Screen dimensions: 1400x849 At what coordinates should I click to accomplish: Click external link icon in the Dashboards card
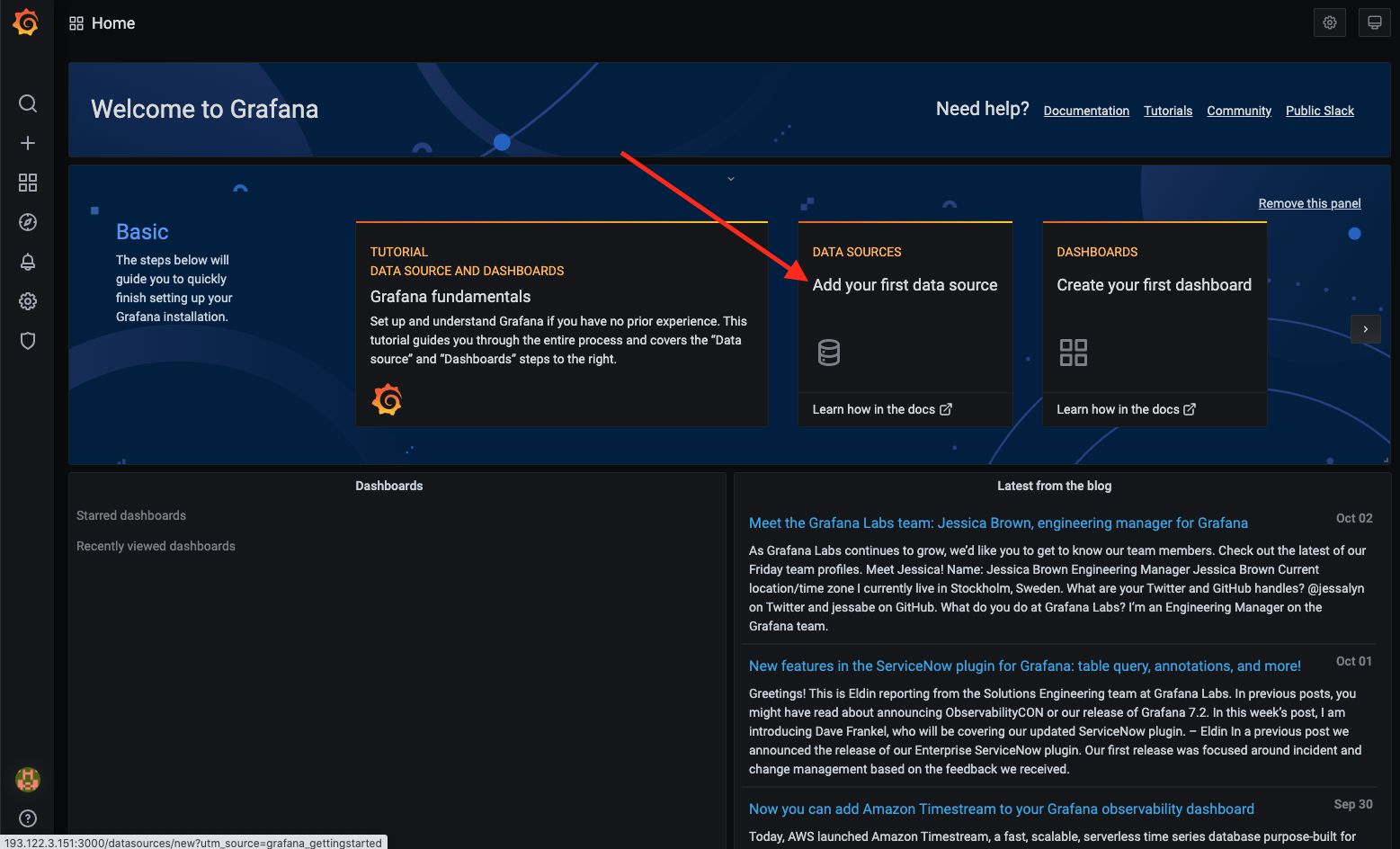coord(1190,409)
